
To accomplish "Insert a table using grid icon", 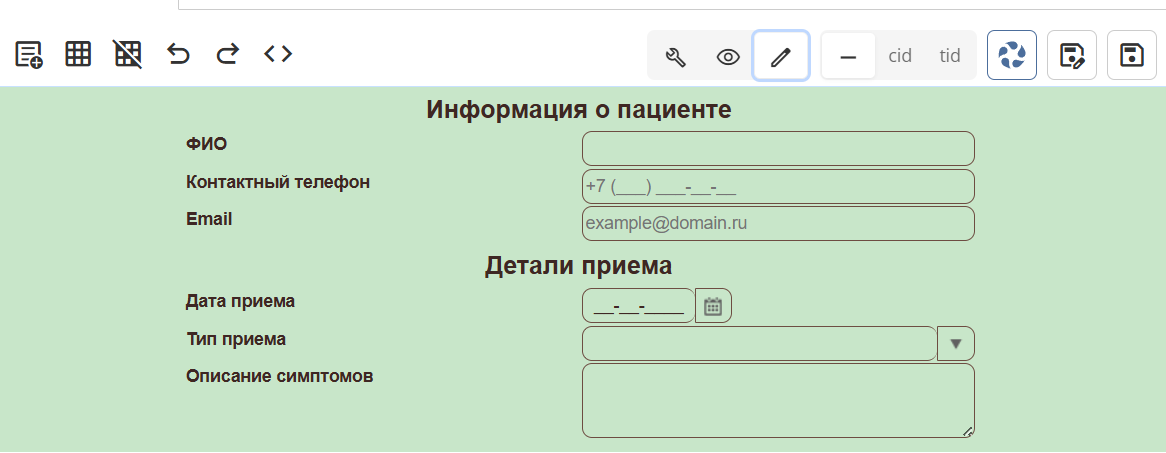I will pyautogui.click(x=78, y=54).
